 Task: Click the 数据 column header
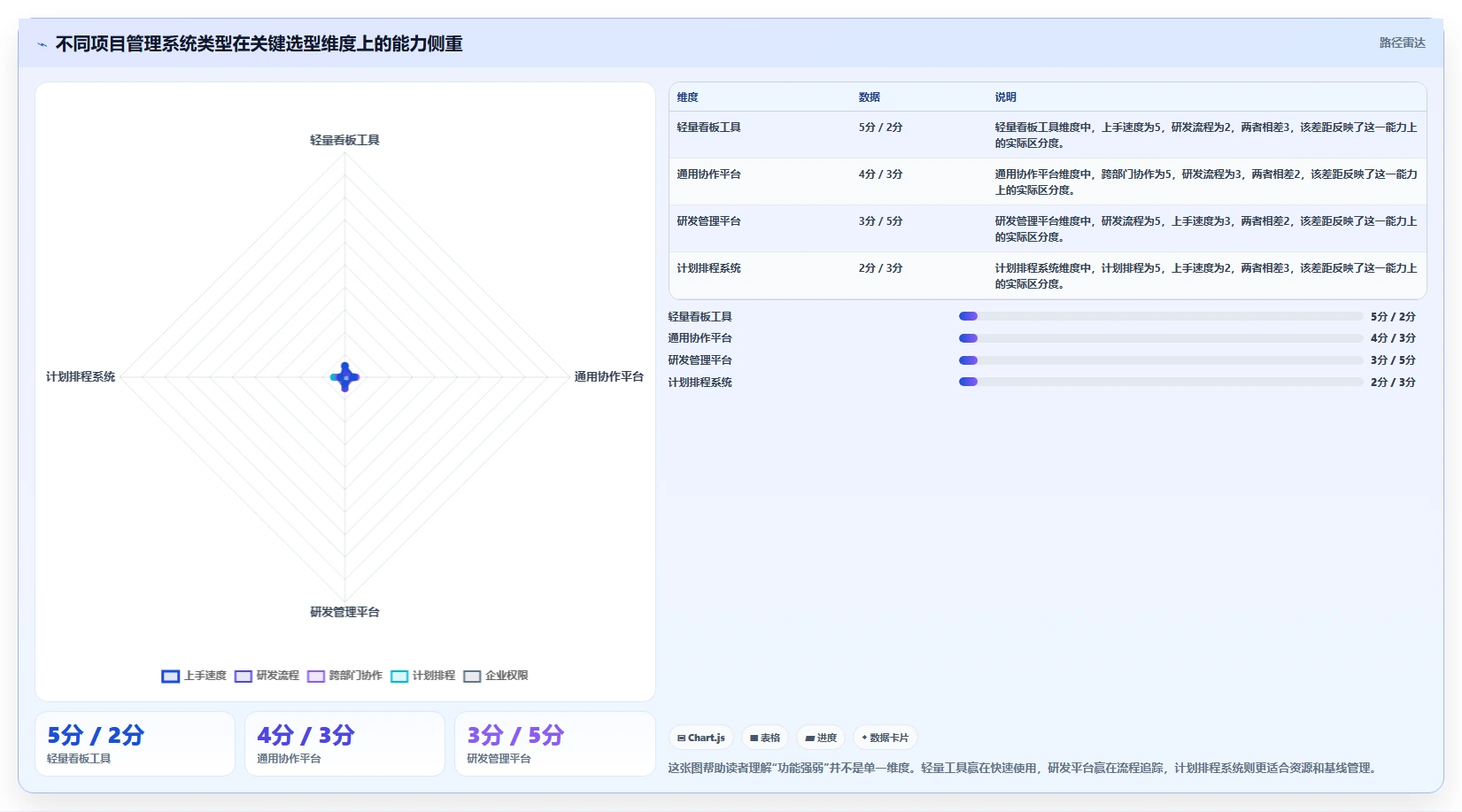[869, 97]
